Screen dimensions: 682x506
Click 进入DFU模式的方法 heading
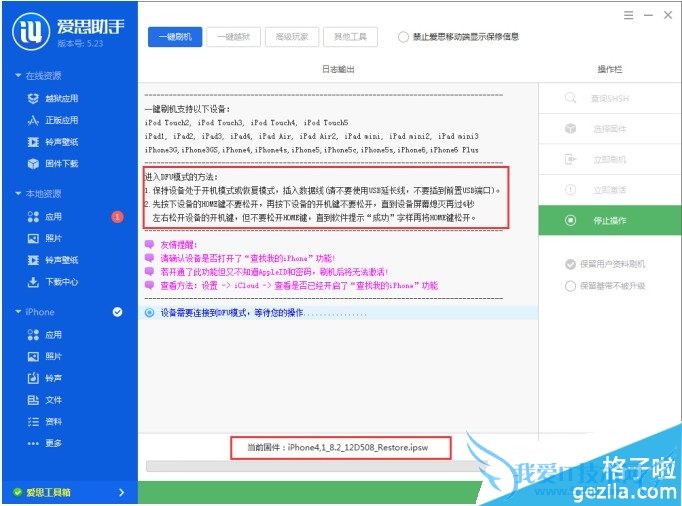coord(181,177)
